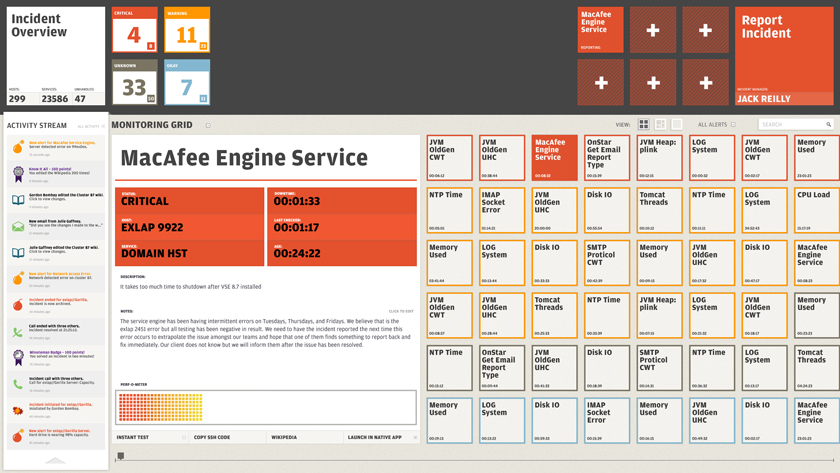
Task: Filter by the Okay 7 counter tile
Action: [187, 82]
